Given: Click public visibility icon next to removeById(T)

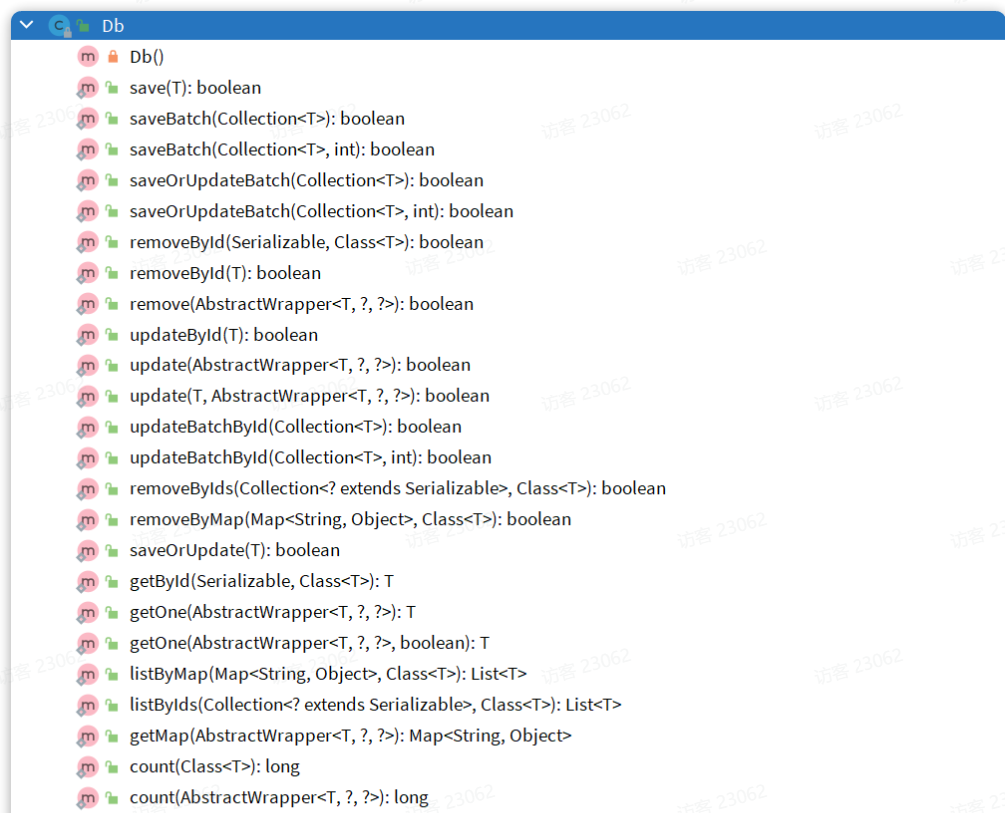Looking at the screenshot, I should tap(112, 273).
